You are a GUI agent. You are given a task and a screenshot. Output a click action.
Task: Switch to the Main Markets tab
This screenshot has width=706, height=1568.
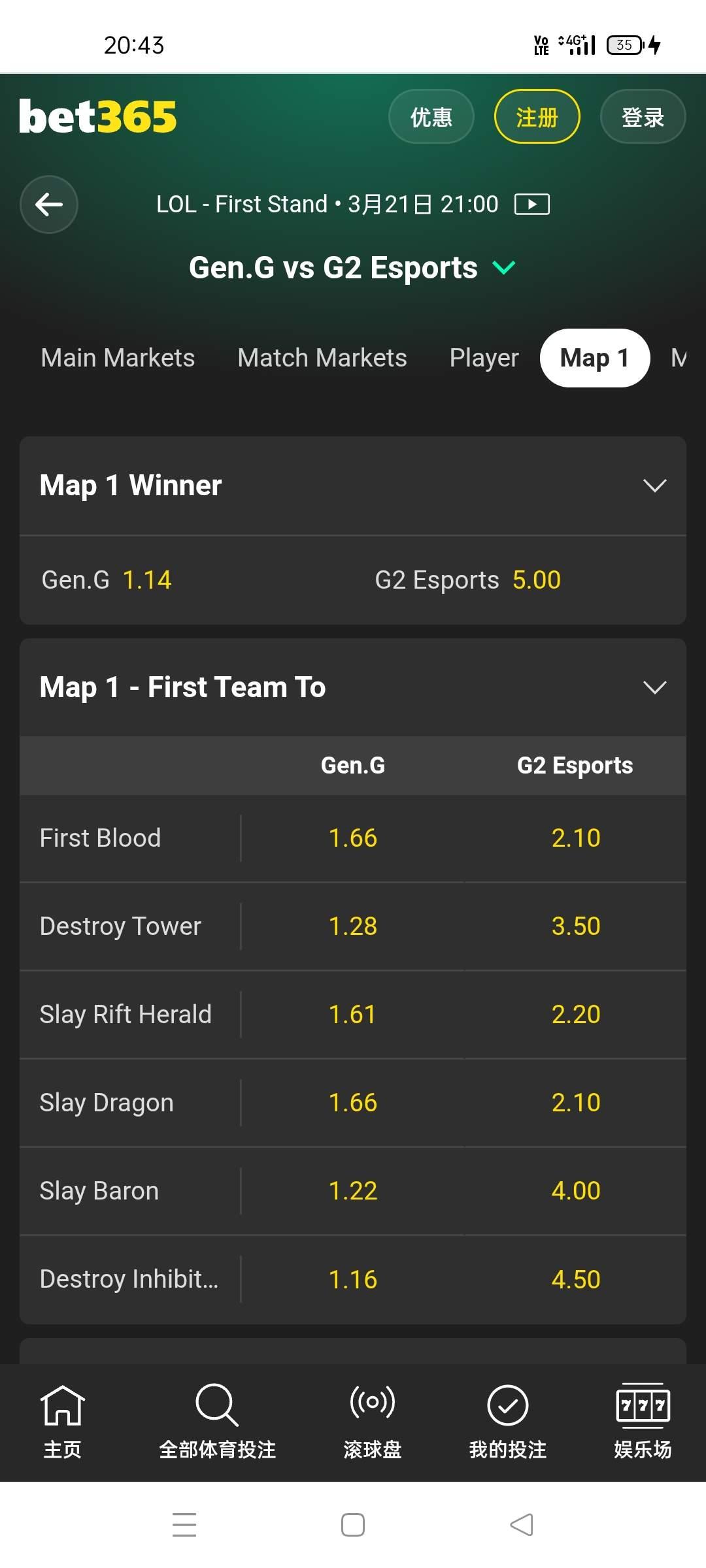pos(118,358)
